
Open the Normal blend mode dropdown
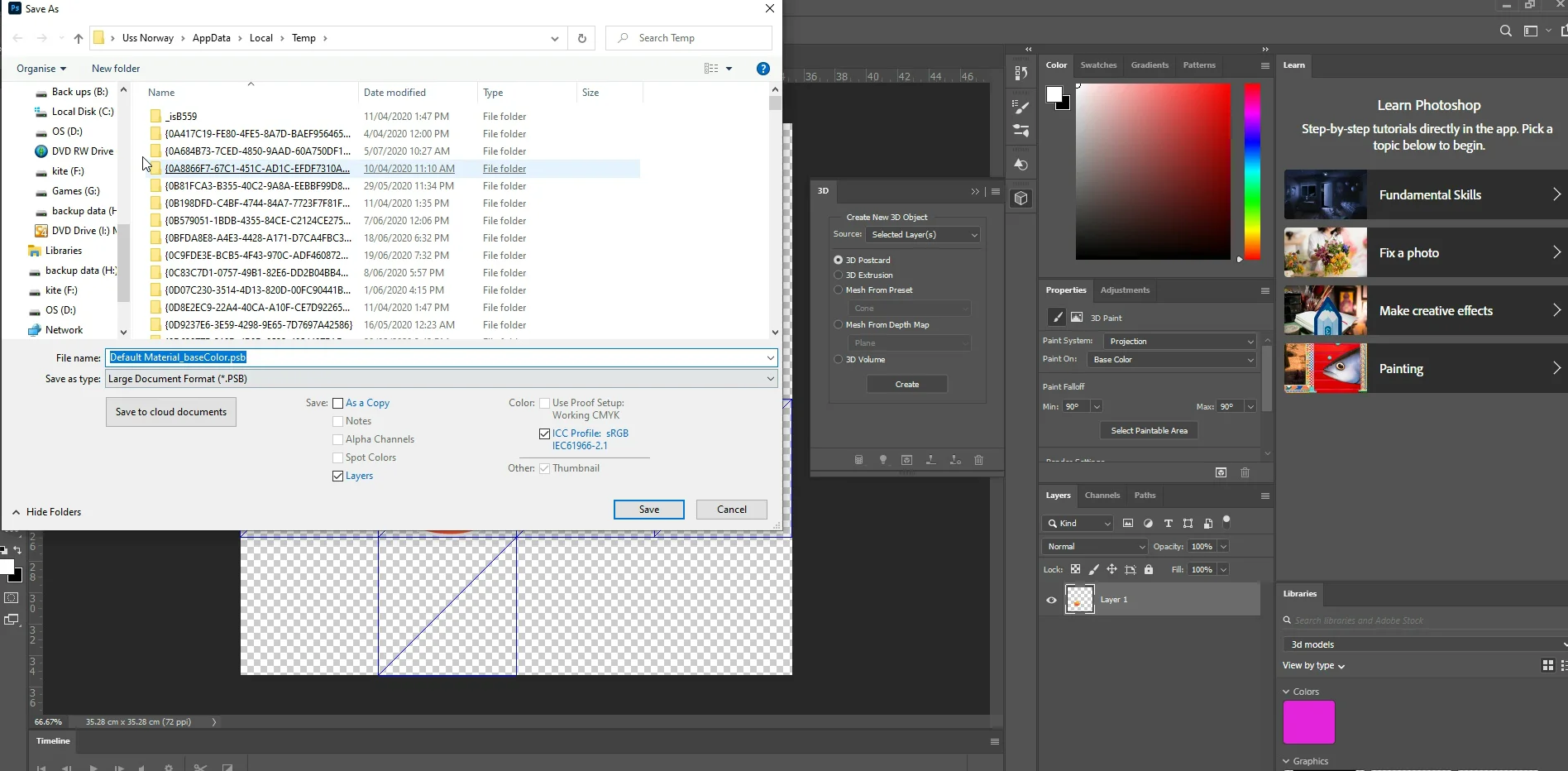coord(1094,546)
